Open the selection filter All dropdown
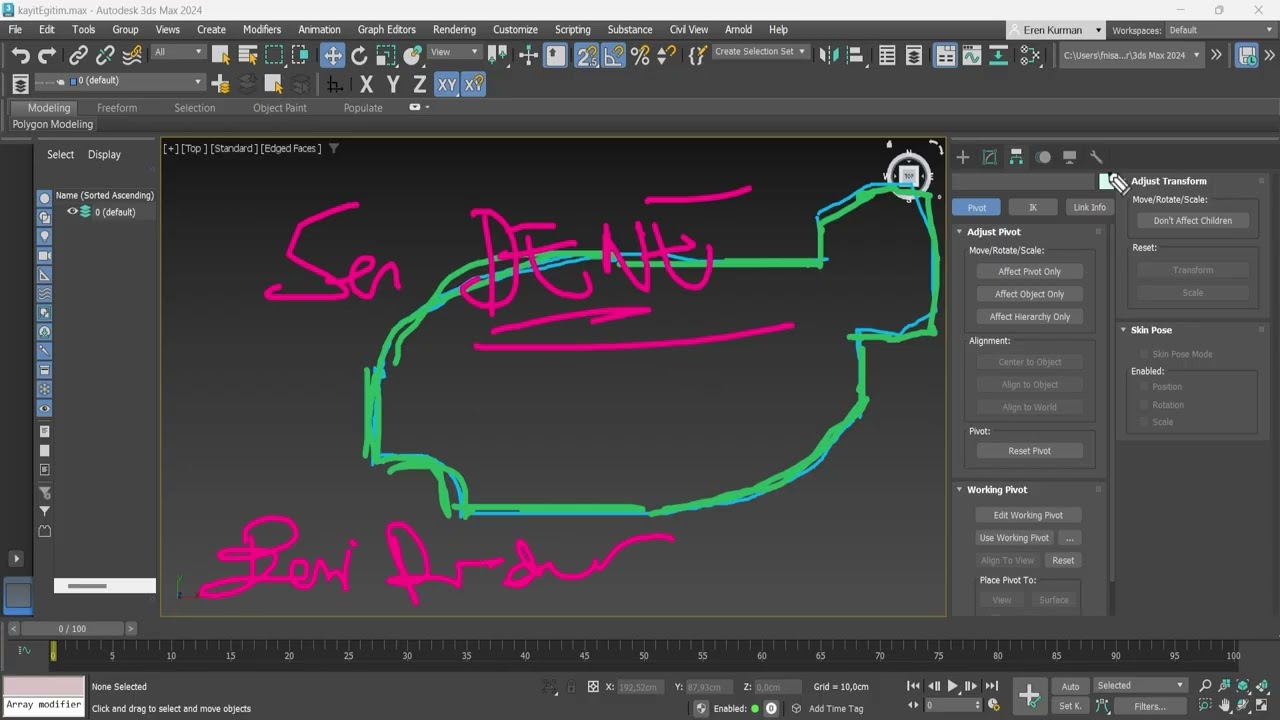Screen dimensions: 1280x720 pos(178,52)
